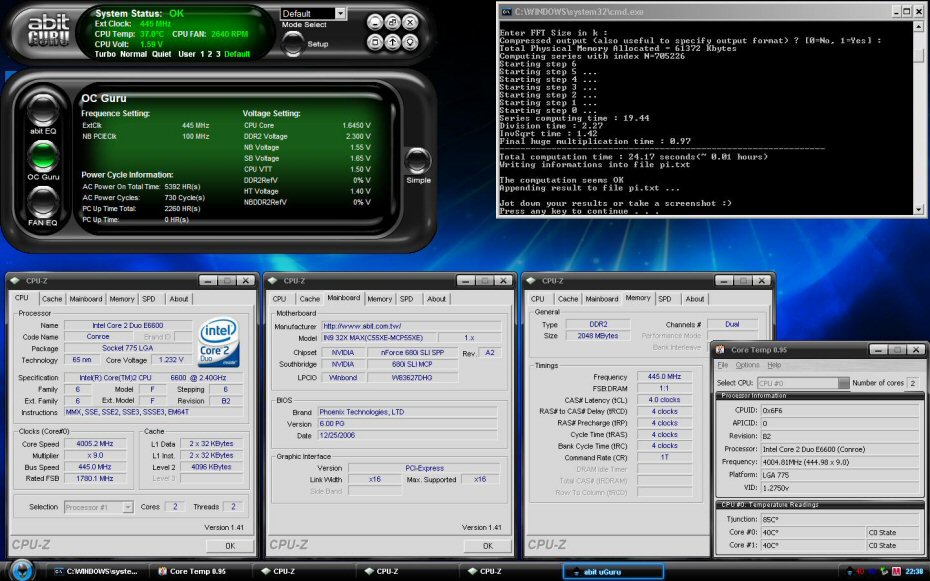Click the round Setup knob in uGuru
This screenshot has height=581, width=930.
pyautogui.click(x=292, y=43)
